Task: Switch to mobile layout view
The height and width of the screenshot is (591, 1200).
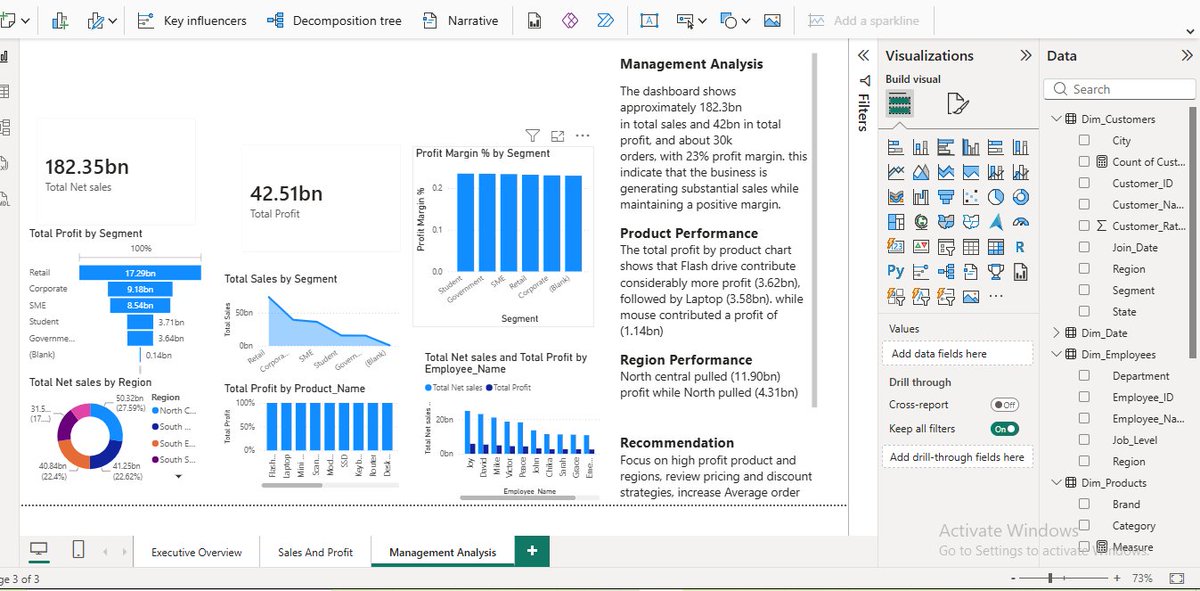Action: point(78,550)
